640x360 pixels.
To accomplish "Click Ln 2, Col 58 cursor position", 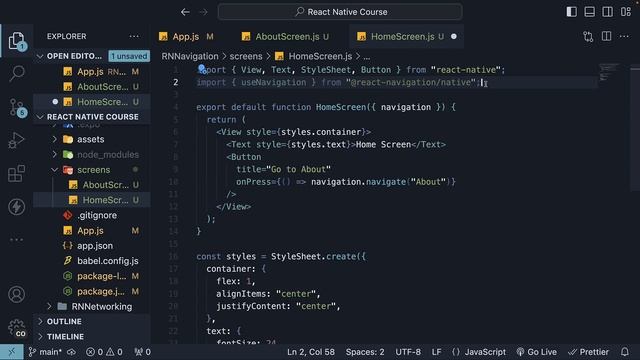I will [311, 352].
